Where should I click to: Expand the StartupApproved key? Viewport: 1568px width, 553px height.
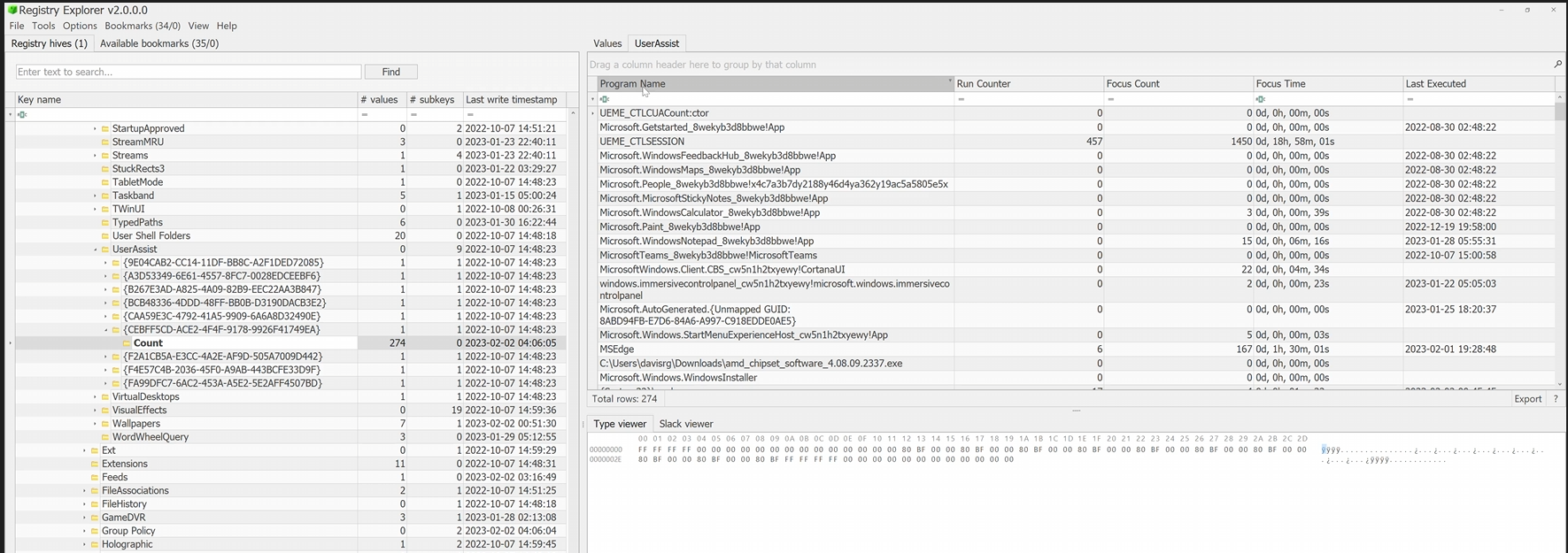95,128
